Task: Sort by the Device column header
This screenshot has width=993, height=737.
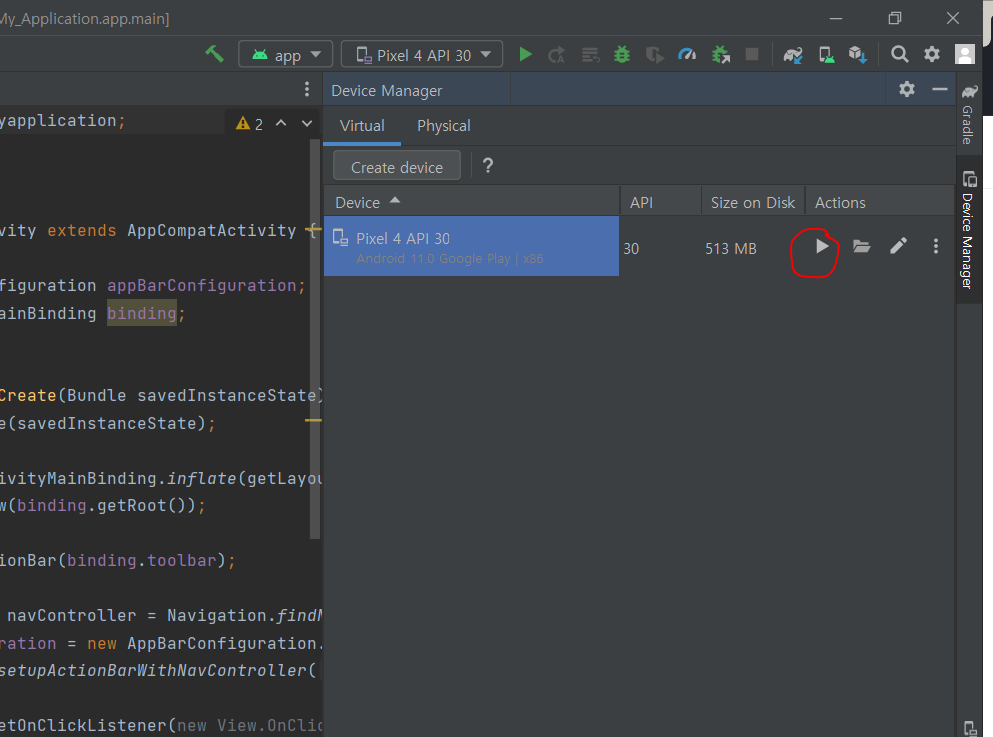Action: (x=471, y=202)
